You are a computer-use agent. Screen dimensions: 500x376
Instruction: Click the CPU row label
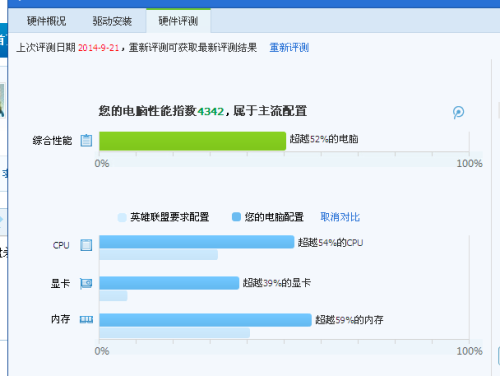(x=61, y=245)
